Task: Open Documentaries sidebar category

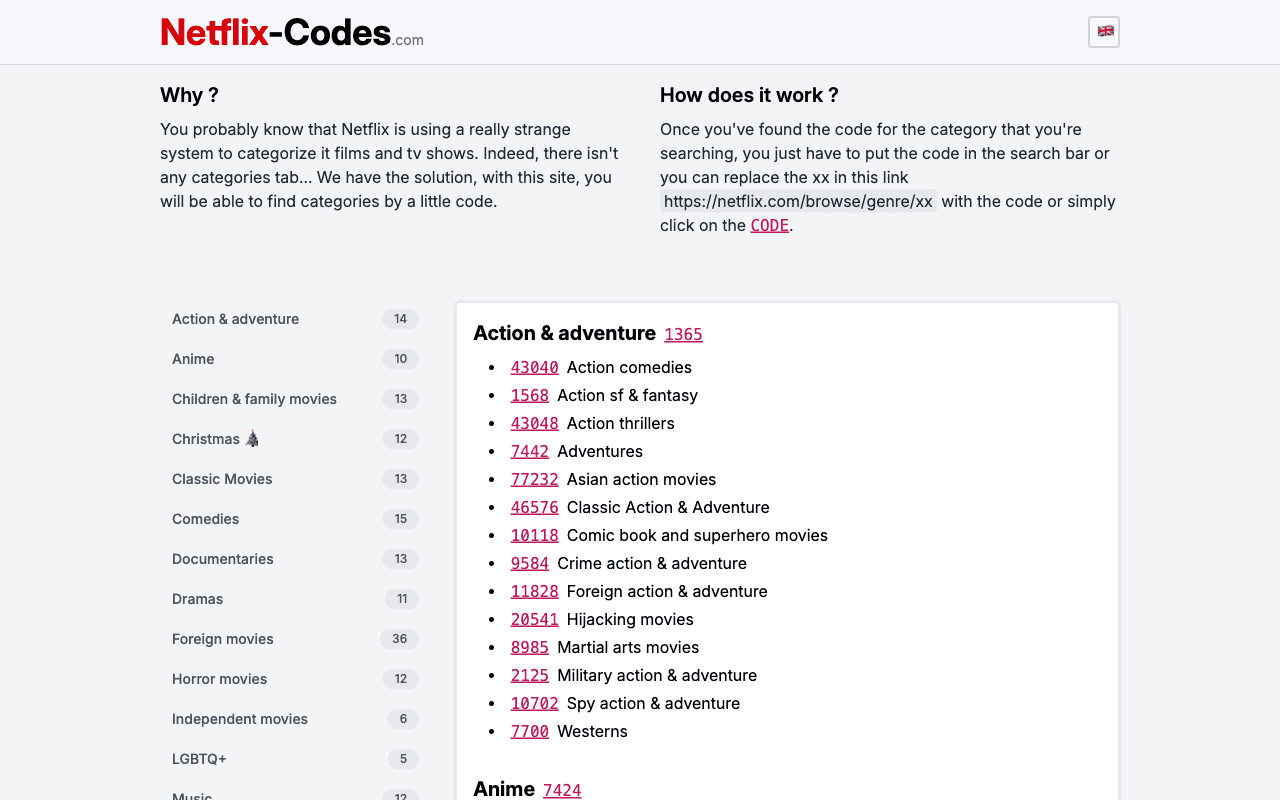Action: tap(295, 559)
